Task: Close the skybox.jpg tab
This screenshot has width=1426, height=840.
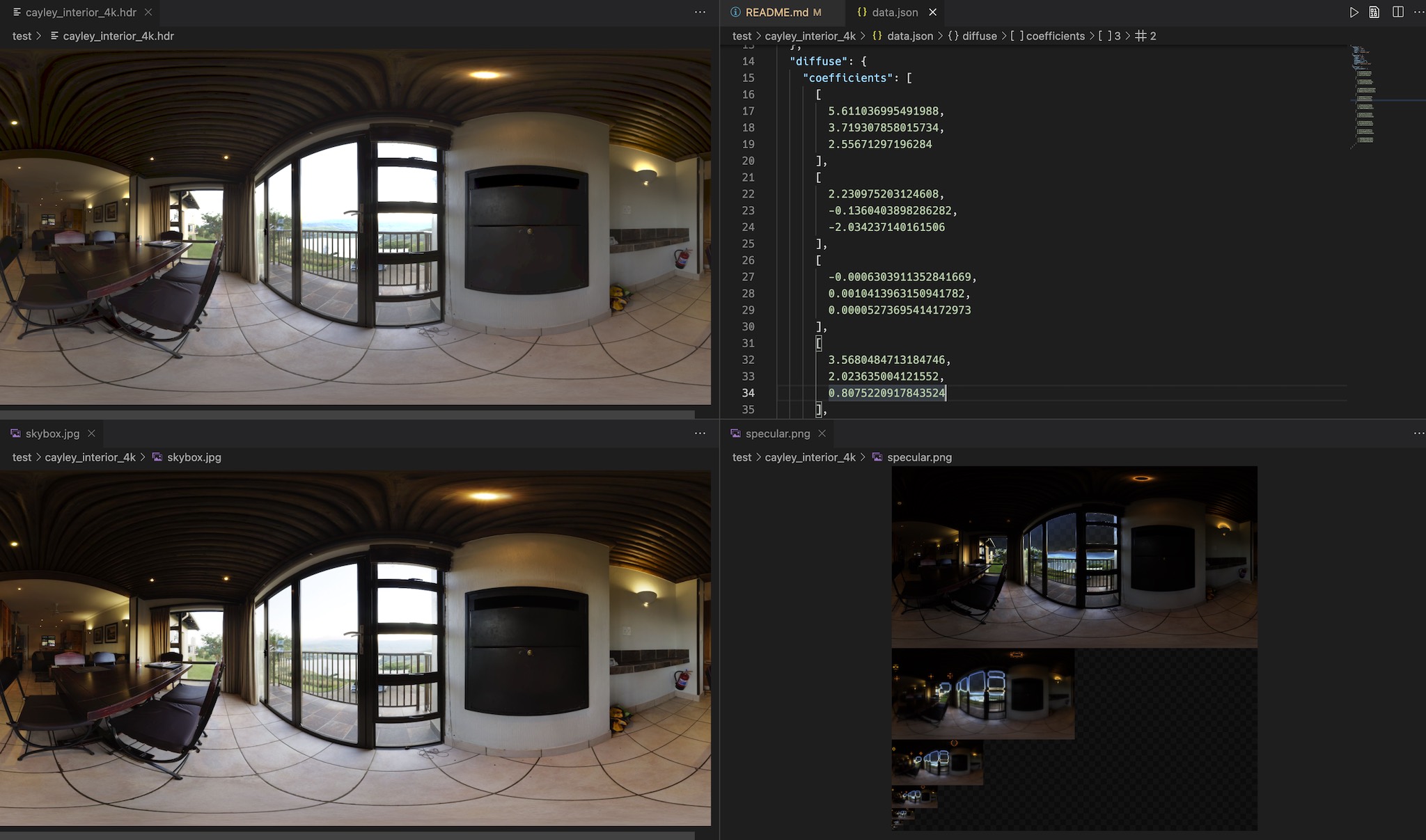Action: tap(91, 434)
